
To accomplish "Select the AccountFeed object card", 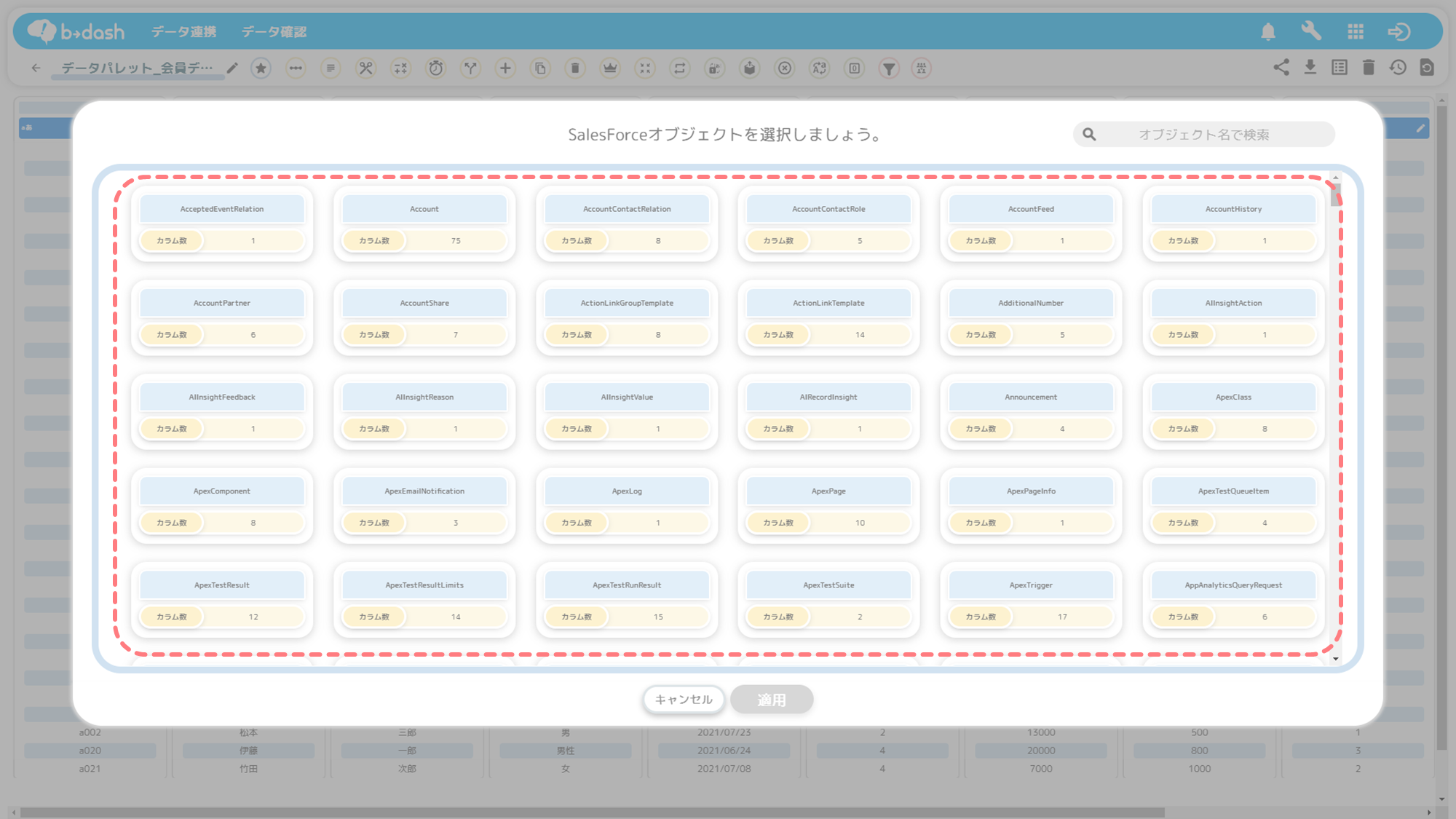I will [x=1031, y=223].
